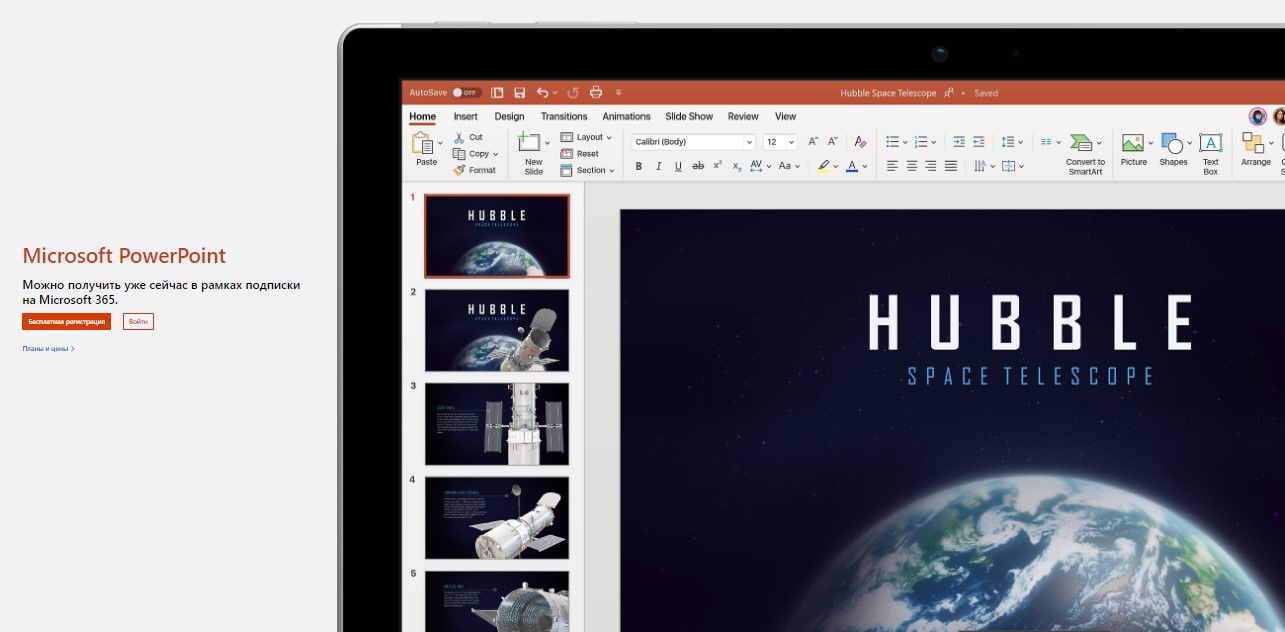The height and width of the screenshot is (632, 1285).
Task: Click Convert to SmartArt icon
Action: click(1080, 143)
